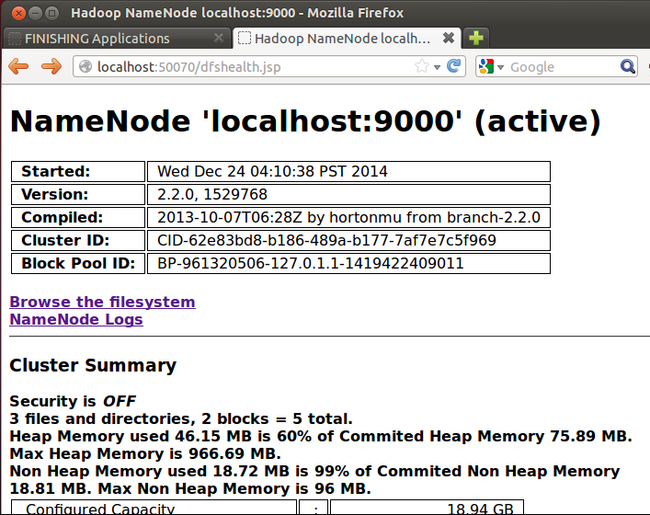Click the Version value '2.2.0, 1529768'
Image resolution: width=650 pixels, height=515 pixels.
[x=212, y=194]
